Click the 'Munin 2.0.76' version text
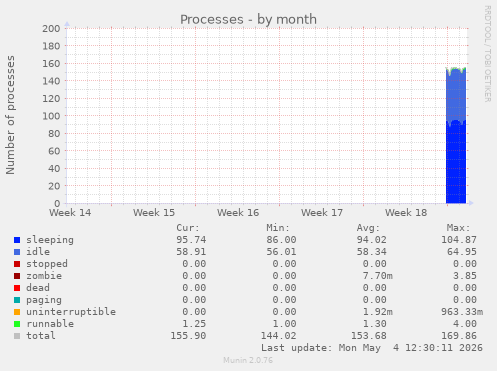Screen dimensions: 497x371 tap(248, 360)
